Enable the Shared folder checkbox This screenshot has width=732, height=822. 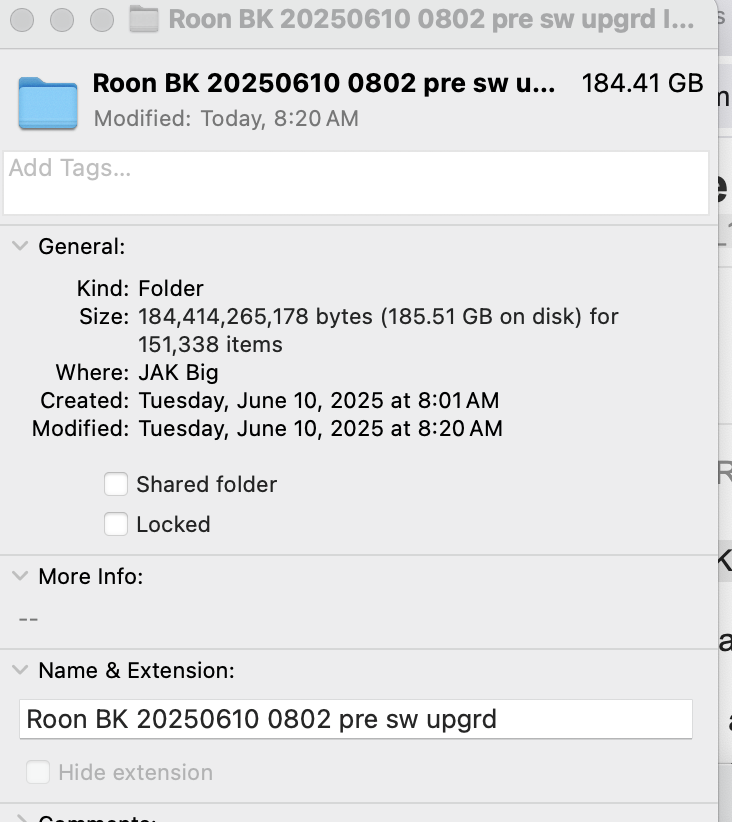click(x=116, y=484)
